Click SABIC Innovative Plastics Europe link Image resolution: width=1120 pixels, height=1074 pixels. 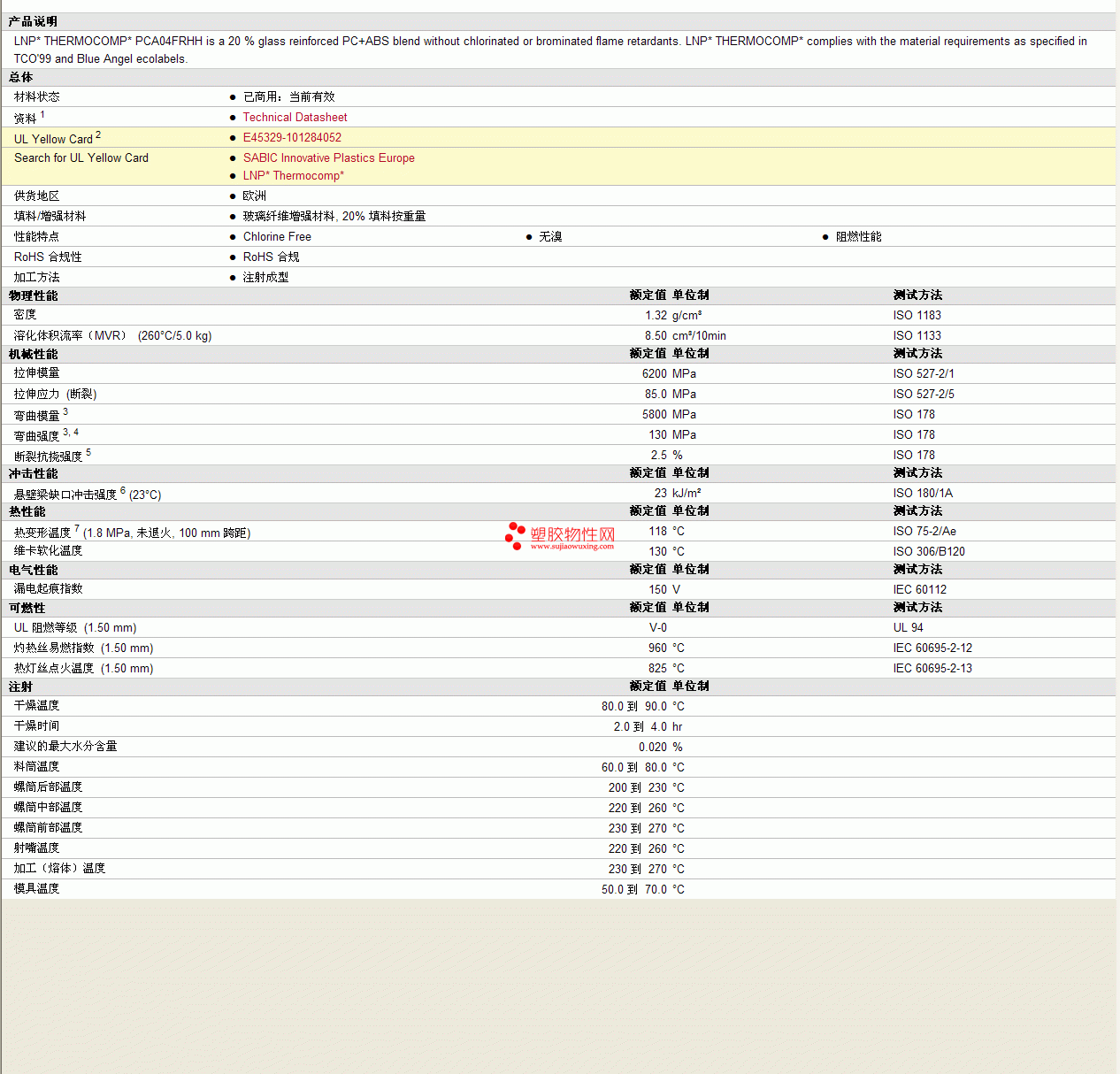(329, 157)
